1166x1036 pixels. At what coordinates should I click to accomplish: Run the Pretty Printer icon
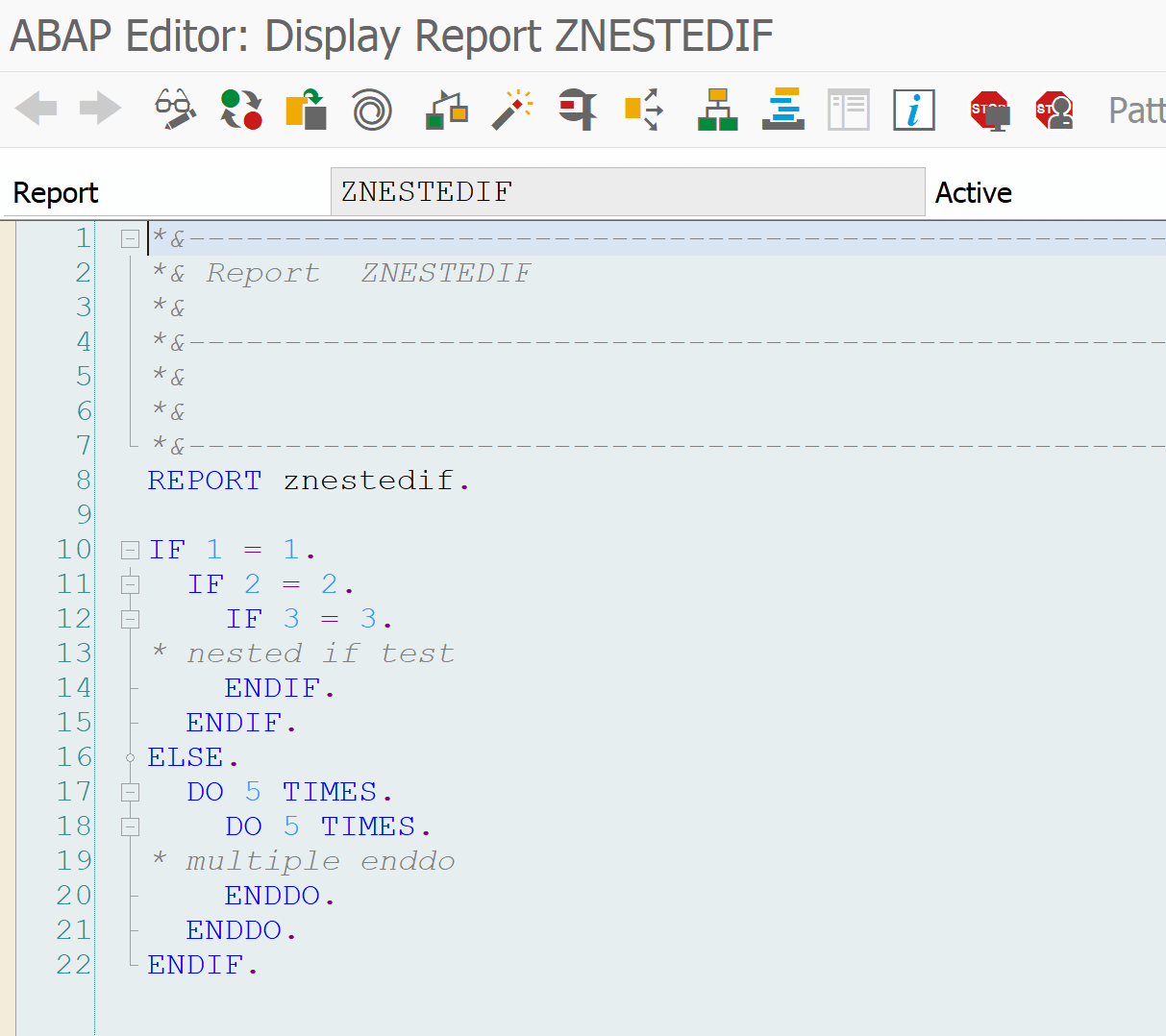point(782,110)
